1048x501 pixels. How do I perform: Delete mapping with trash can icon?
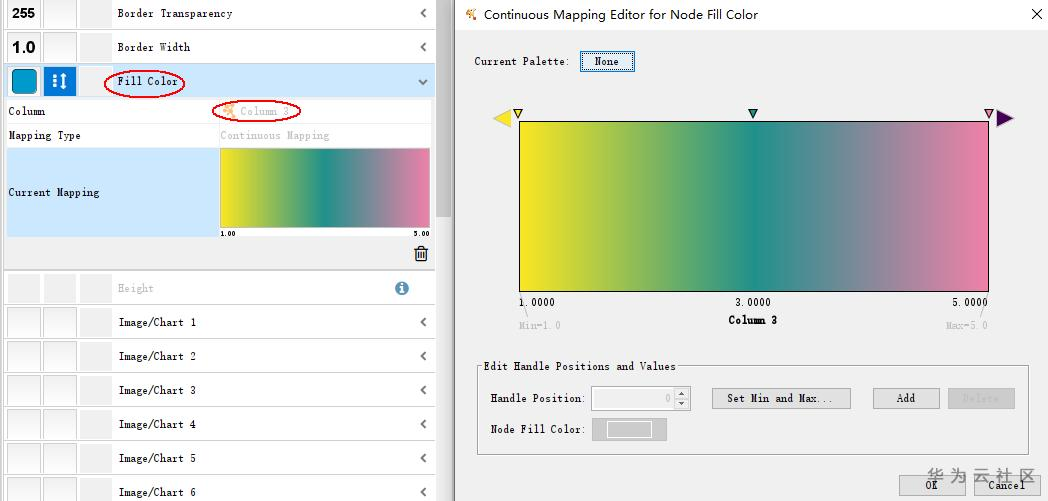[x=421, y=254]
